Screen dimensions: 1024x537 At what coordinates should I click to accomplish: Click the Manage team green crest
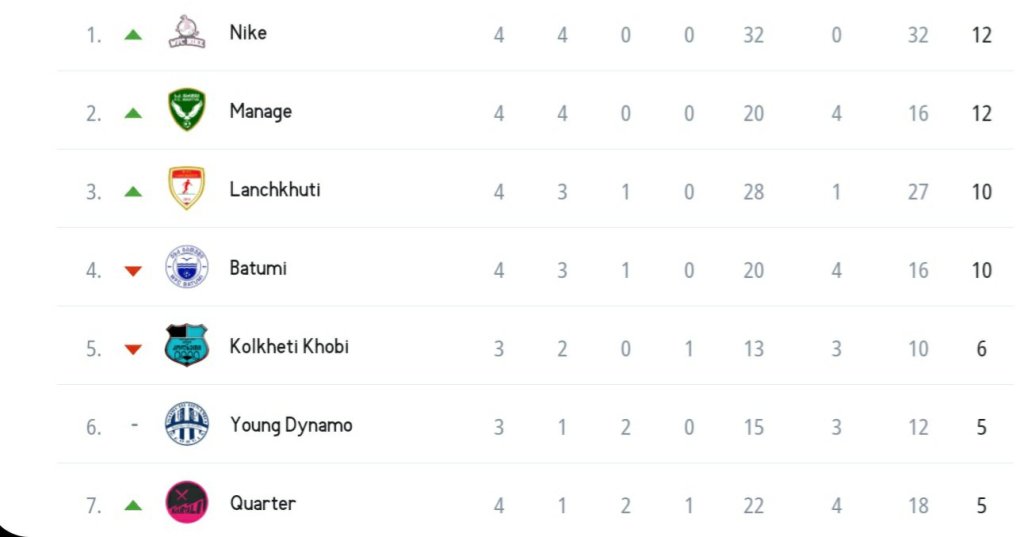click(186, 111)
